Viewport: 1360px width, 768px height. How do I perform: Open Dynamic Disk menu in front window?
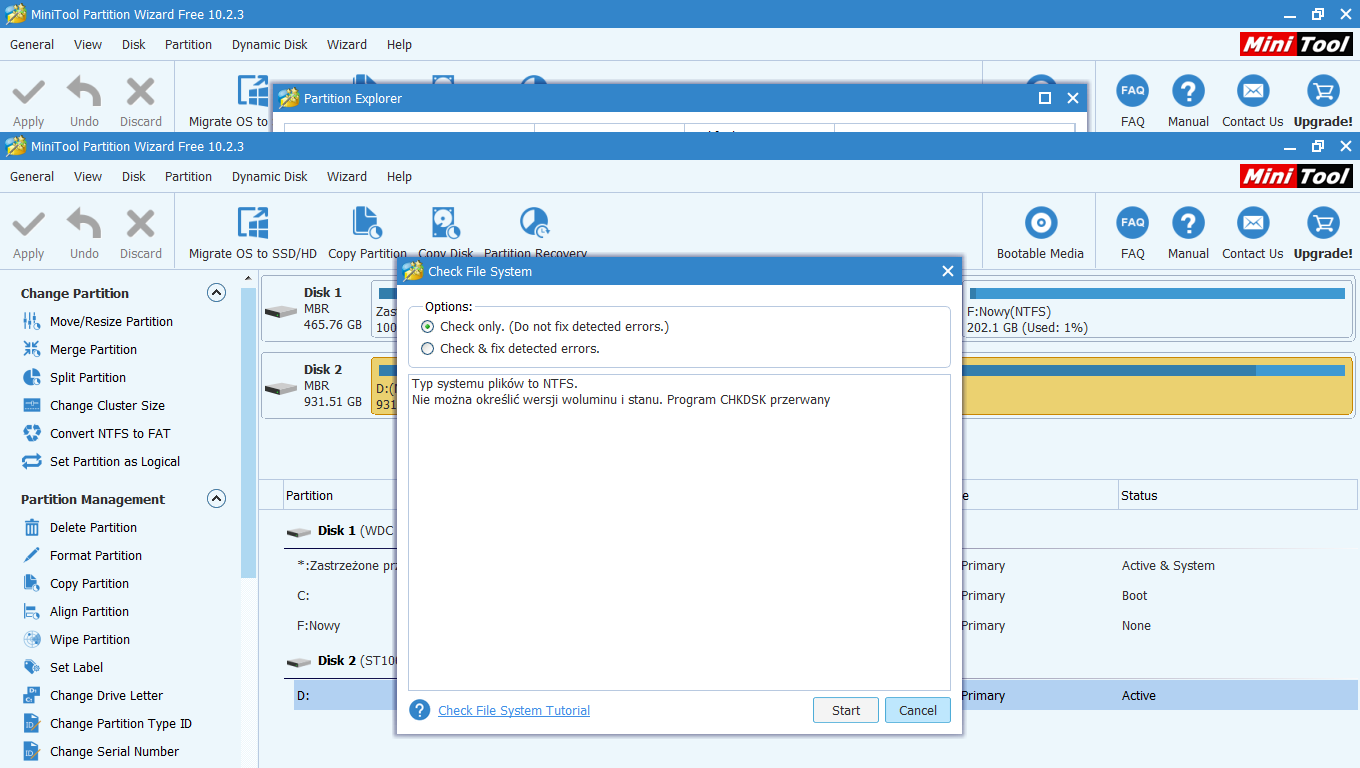270,176
